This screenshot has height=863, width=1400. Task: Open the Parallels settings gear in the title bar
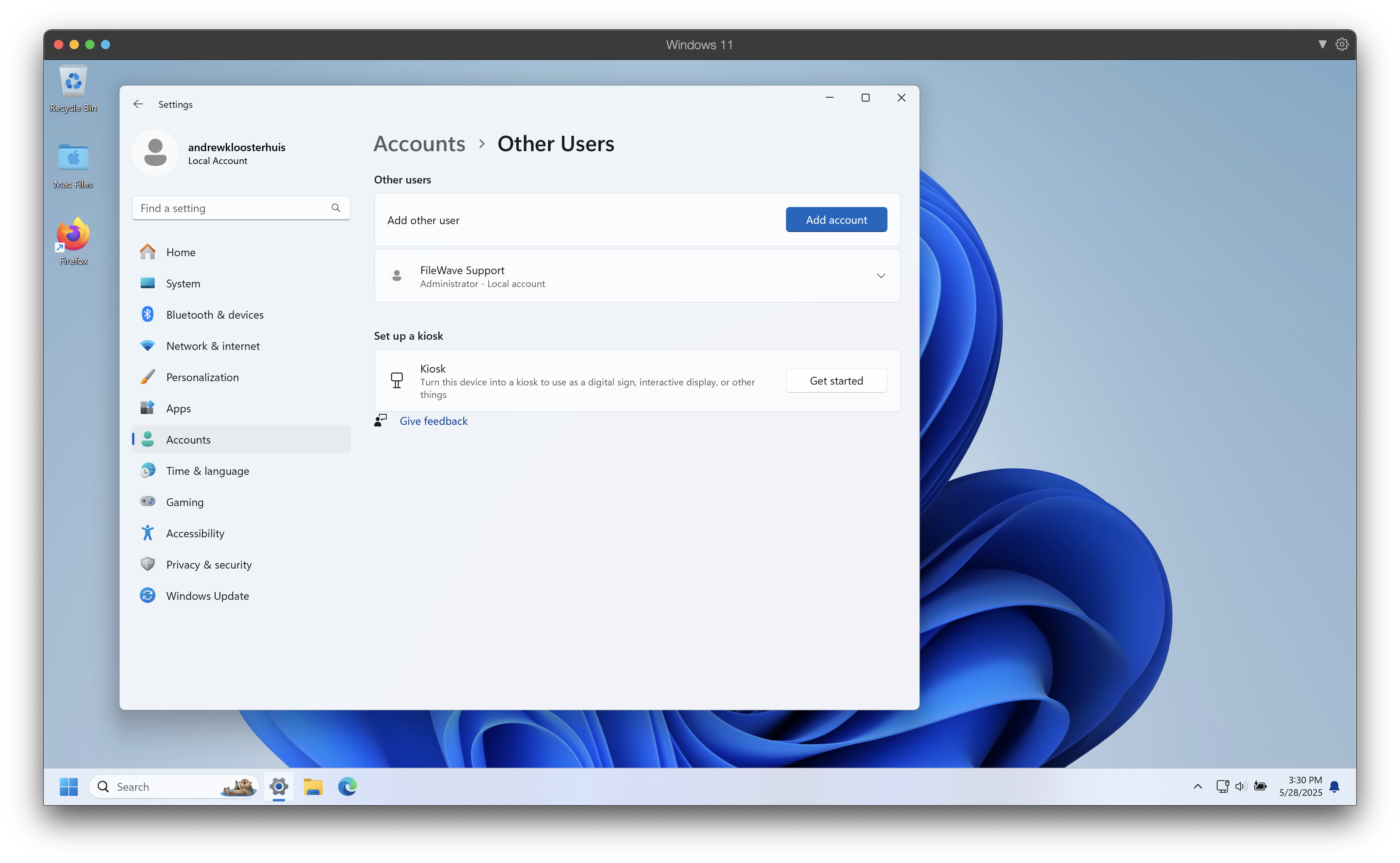point(1341,45)
